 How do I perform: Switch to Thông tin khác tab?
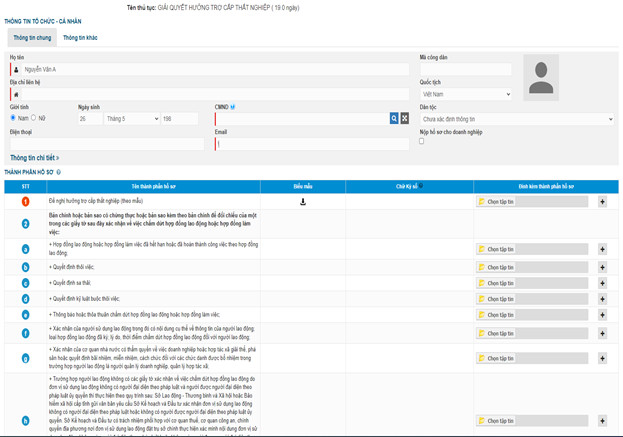pos(80,38)
